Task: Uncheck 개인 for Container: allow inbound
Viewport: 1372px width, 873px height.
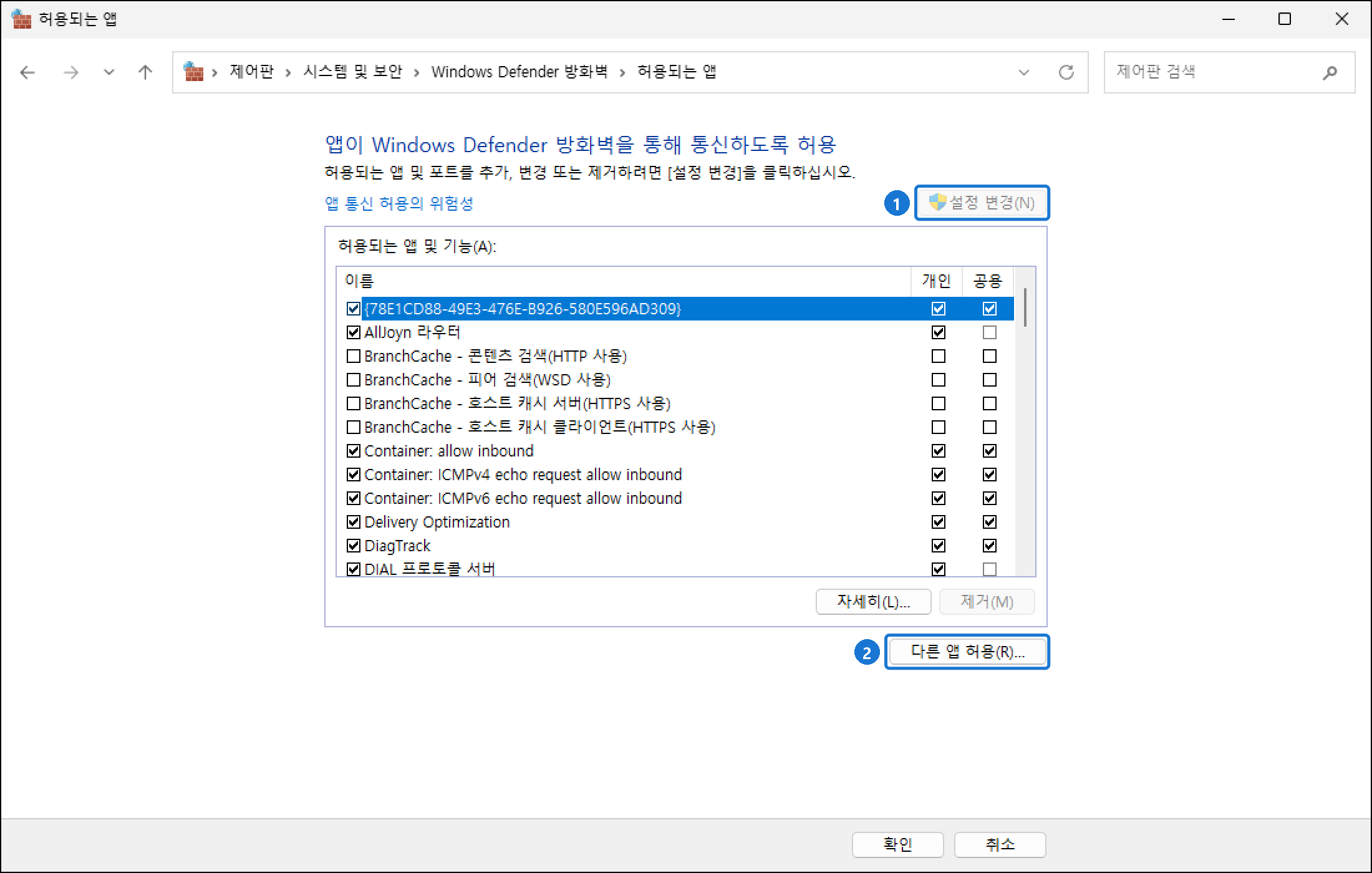Action: (939, 451)
